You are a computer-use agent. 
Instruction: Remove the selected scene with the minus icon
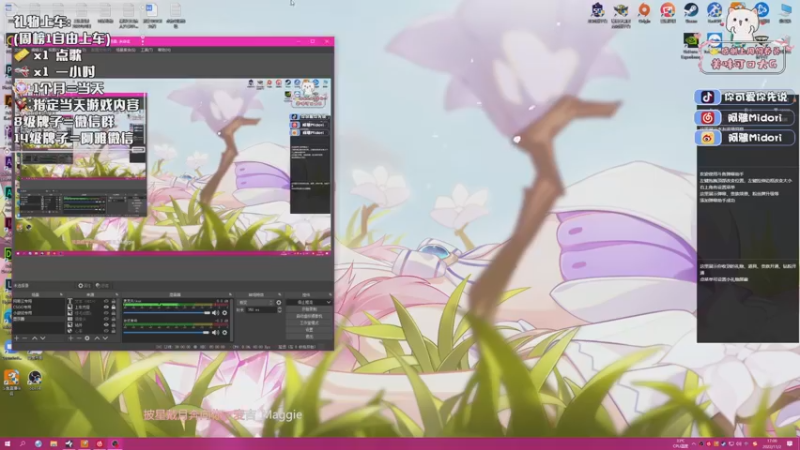pos(24,338)
